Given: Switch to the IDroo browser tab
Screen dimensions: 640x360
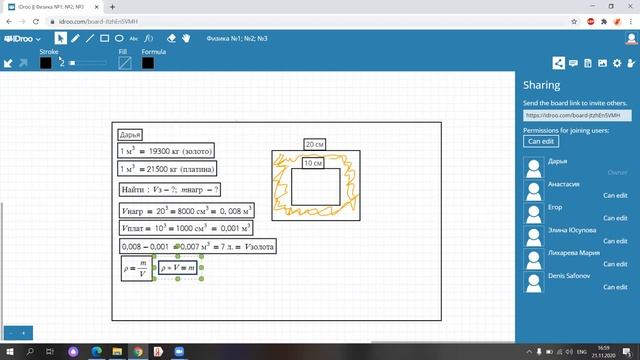Looking at the screenshot, I should [x=52, y=7].
